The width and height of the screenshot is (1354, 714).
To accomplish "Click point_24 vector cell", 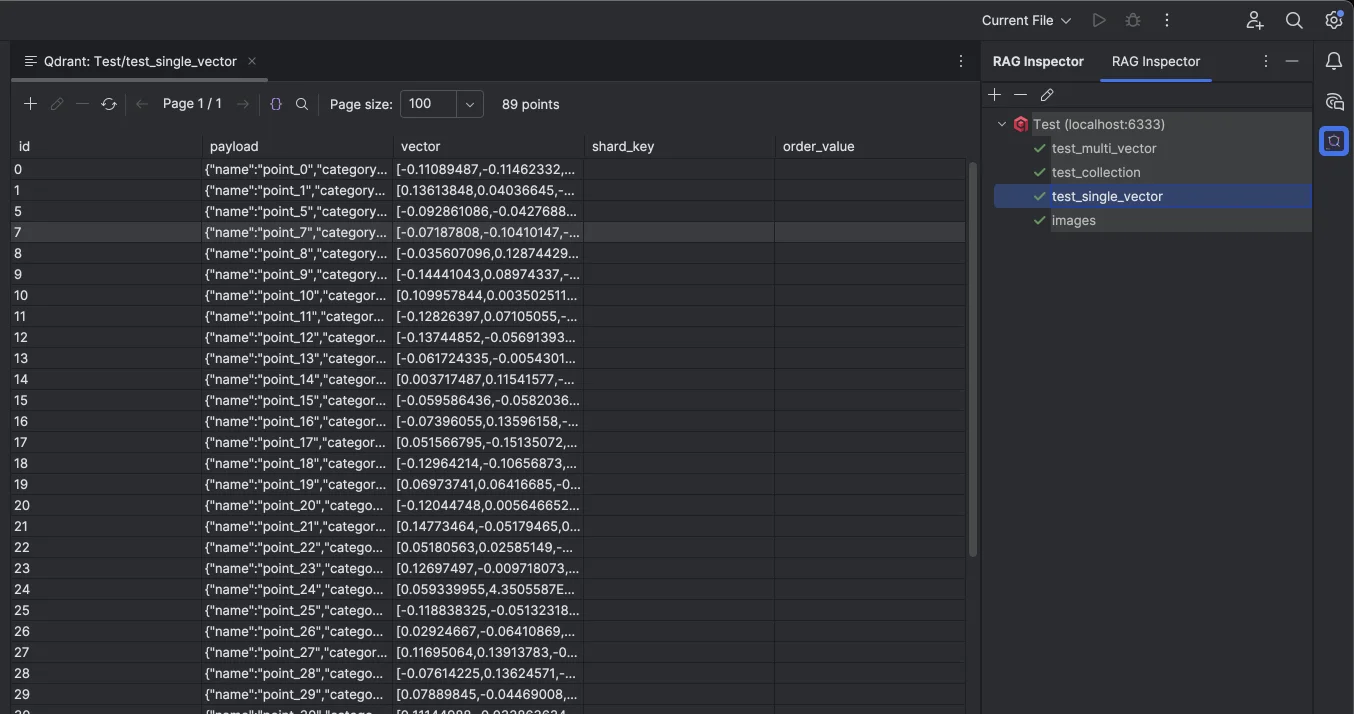I will coord(488,589).
